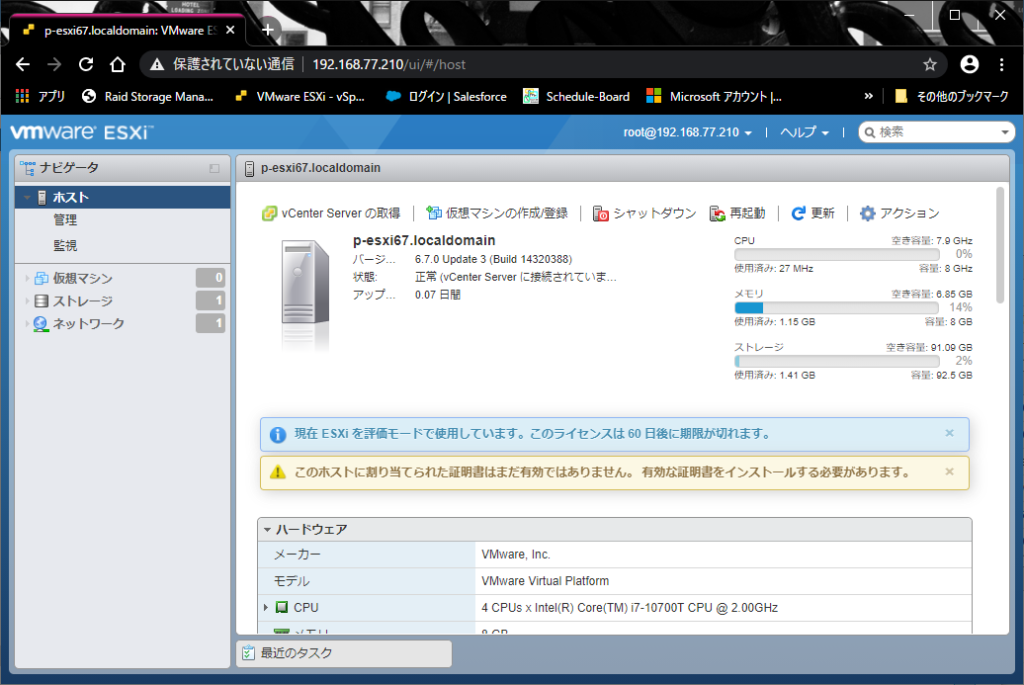Click the CPU usage progress bar
The image size is (1024, 685).
coord(837,255)
